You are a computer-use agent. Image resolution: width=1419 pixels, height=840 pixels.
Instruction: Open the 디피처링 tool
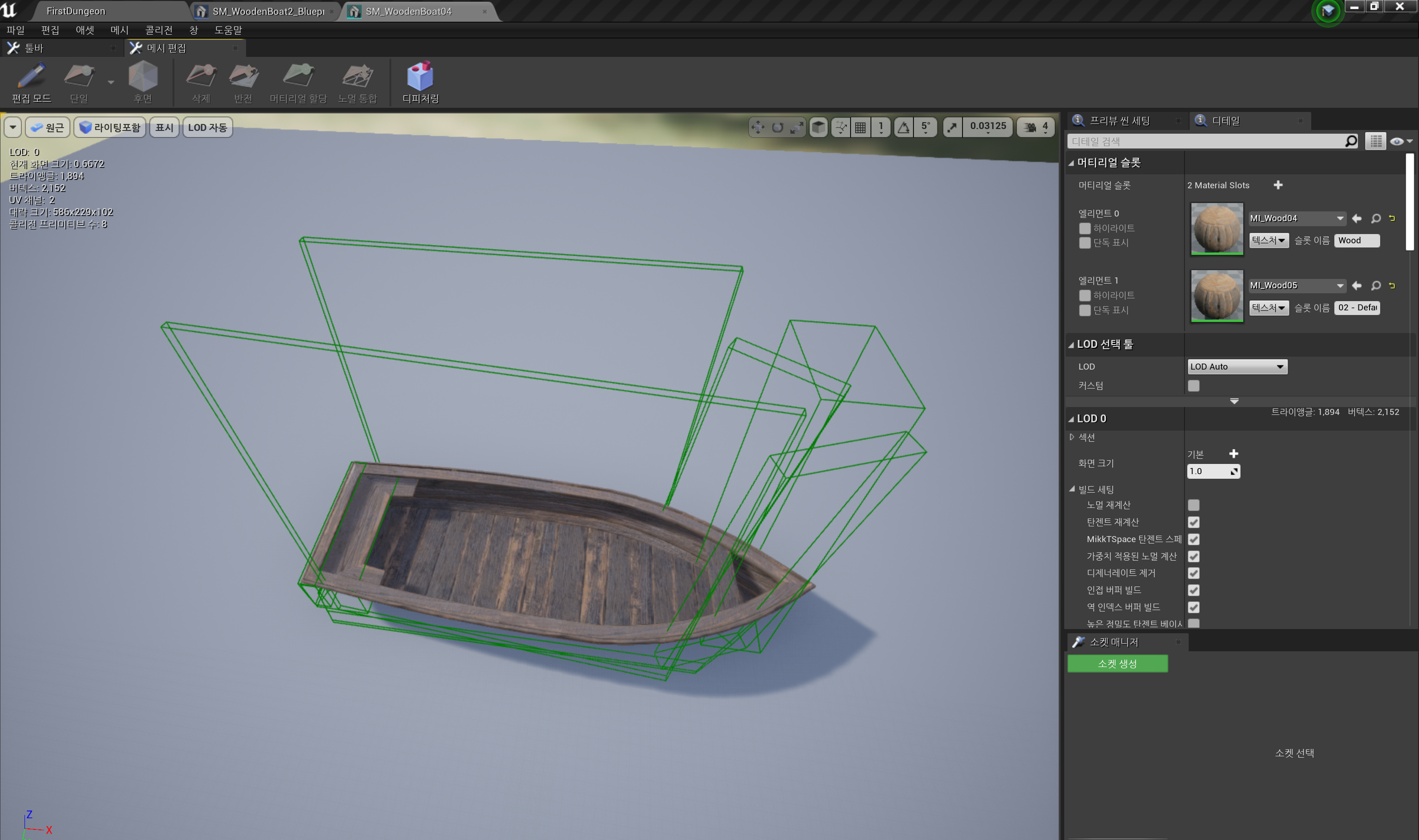point(420,83)
